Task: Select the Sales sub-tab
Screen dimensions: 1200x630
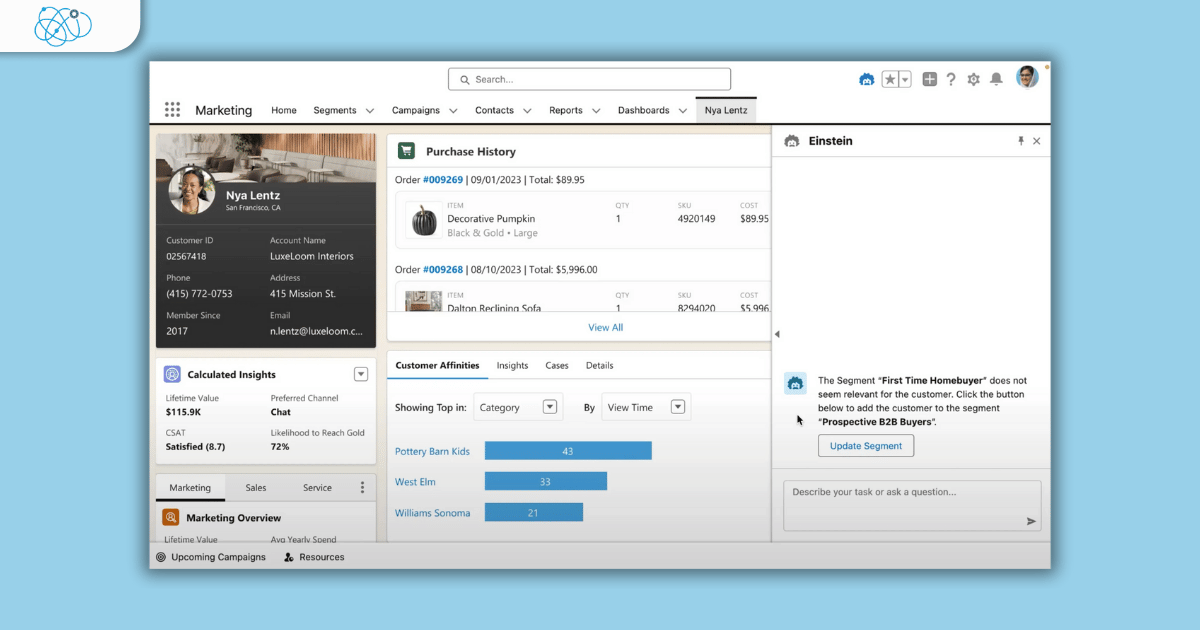Action: click(256, 487)
